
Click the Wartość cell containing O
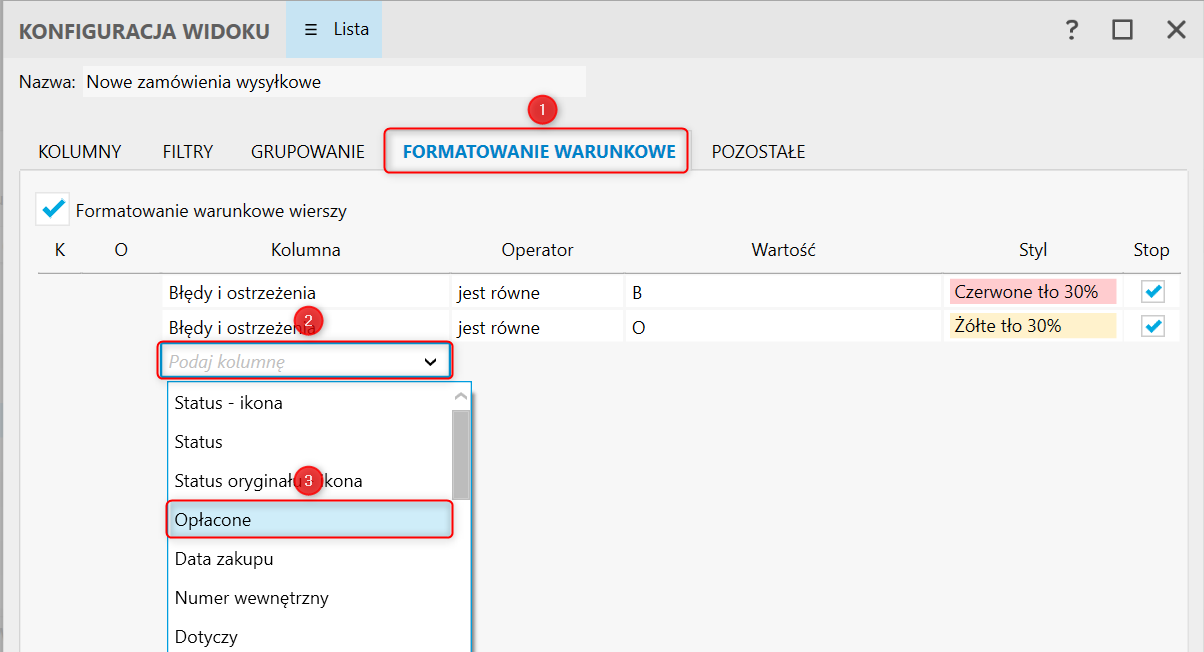(783, 326)
